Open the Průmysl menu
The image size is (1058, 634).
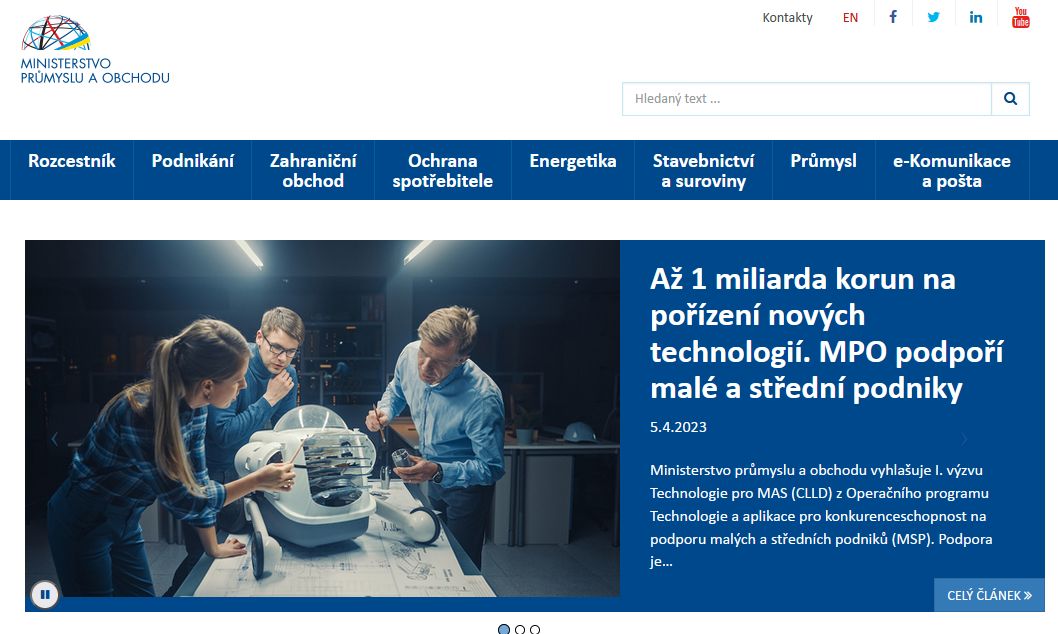(x=823, y=170)
